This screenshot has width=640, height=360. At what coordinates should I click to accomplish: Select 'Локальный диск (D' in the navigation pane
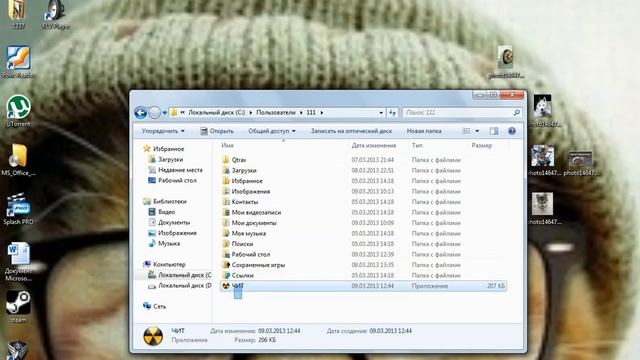(x=184, y=286)
